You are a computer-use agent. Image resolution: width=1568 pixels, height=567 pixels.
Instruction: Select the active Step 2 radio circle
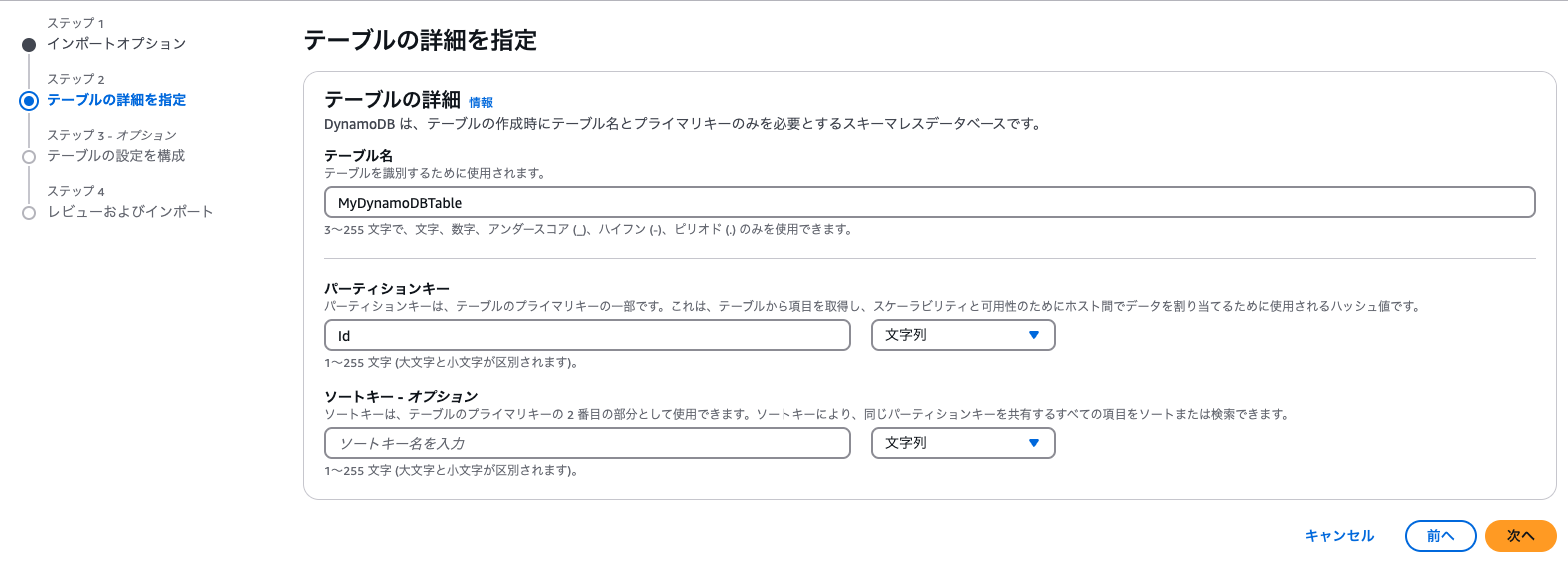29,101
